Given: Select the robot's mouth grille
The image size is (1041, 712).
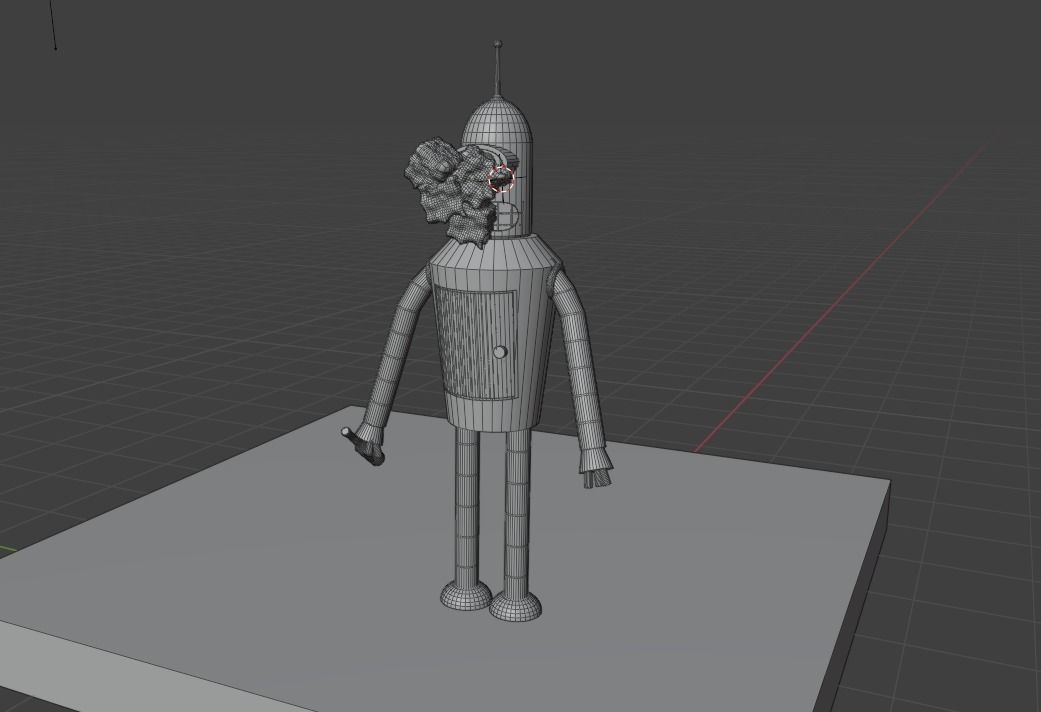Looking at the screenshot, I should coord(506,218).
